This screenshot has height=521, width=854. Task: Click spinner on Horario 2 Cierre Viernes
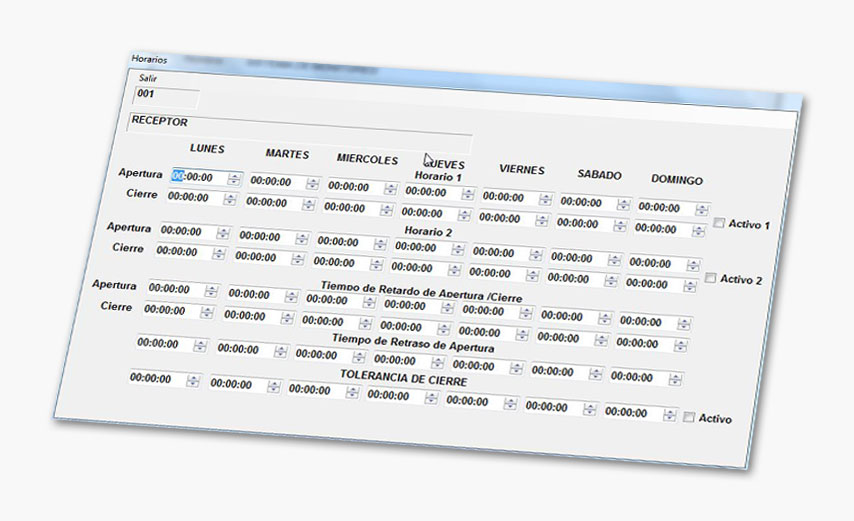pos(532,274)
